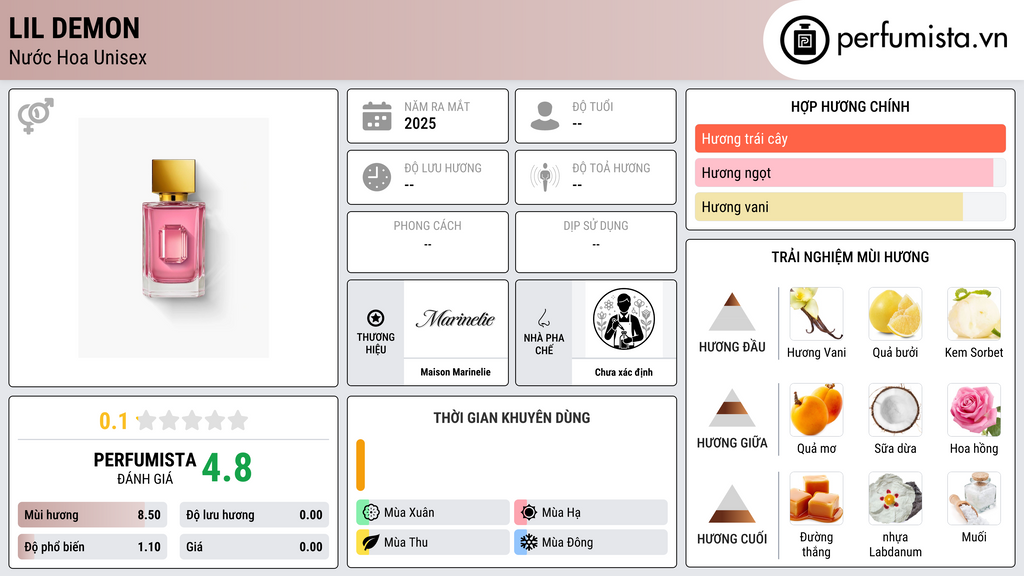Click the PHONG CÁCH style box
This screenshot has width=1024, height=576.
(x=428, y=242)
